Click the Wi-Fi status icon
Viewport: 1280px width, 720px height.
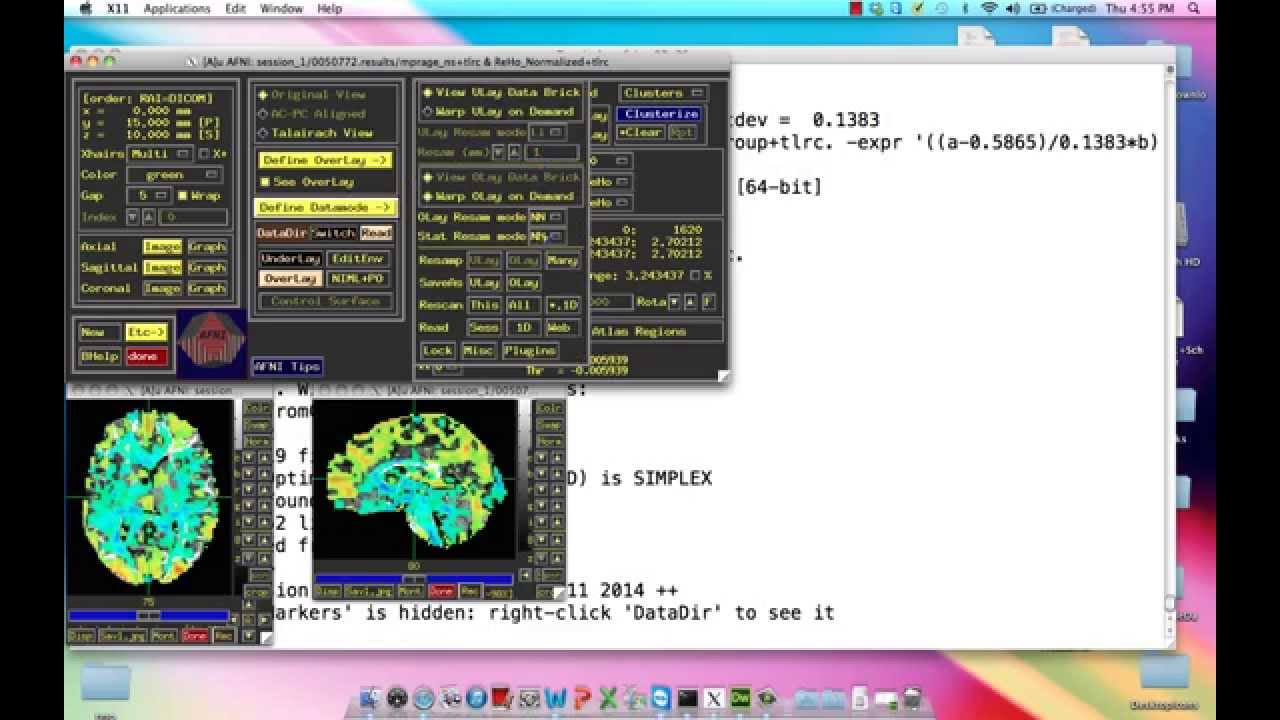pyautogui.click(x=989, y=8)
